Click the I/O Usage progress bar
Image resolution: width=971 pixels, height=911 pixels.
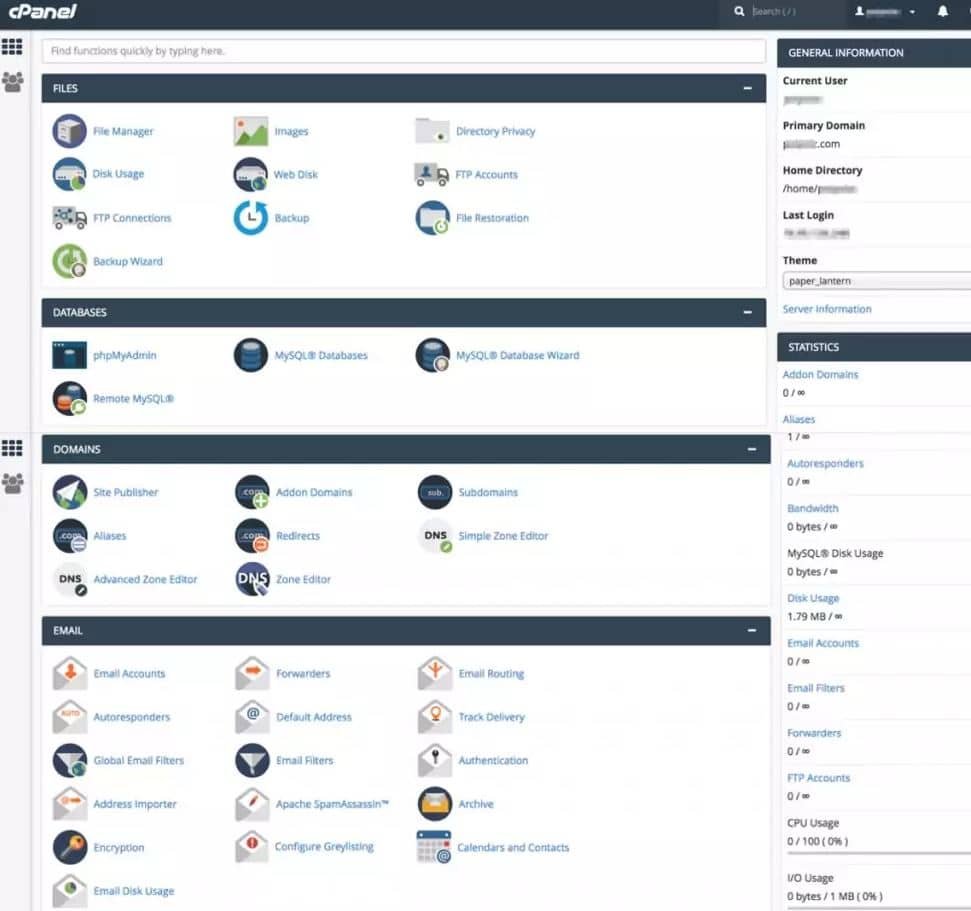click(879, 908)
